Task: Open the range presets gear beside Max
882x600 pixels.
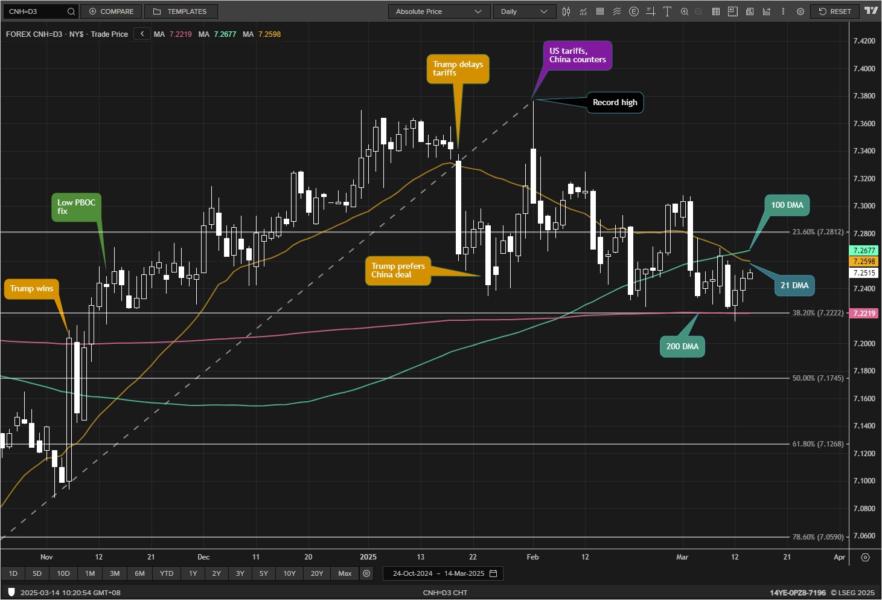Action: pyautogui.click(x=366, y=573)
